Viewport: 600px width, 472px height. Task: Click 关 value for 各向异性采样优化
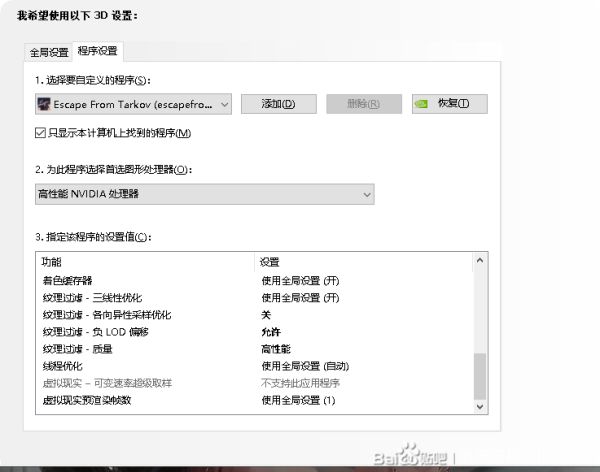tap(266, 315)
